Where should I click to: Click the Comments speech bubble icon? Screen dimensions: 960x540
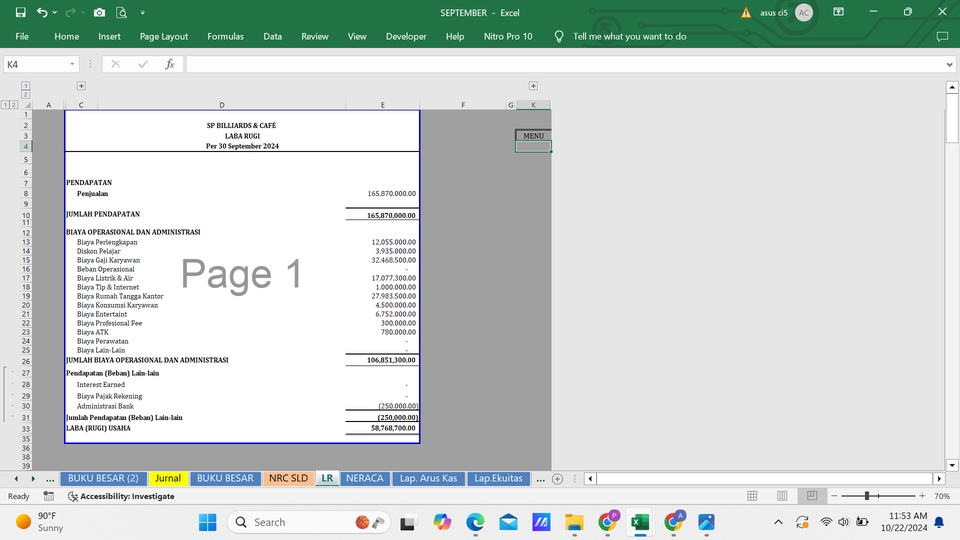pyautogui.click(x=942, y=37)
